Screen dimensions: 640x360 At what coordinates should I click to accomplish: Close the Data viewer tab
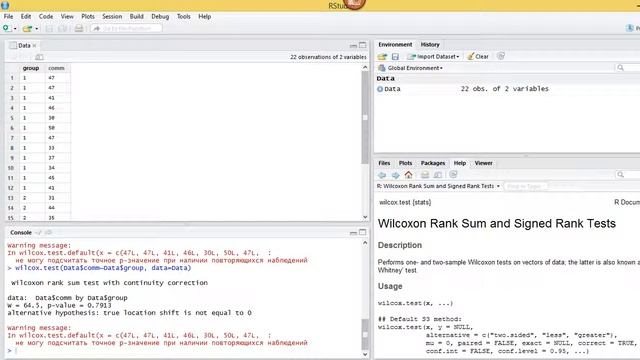coord(35,46)
